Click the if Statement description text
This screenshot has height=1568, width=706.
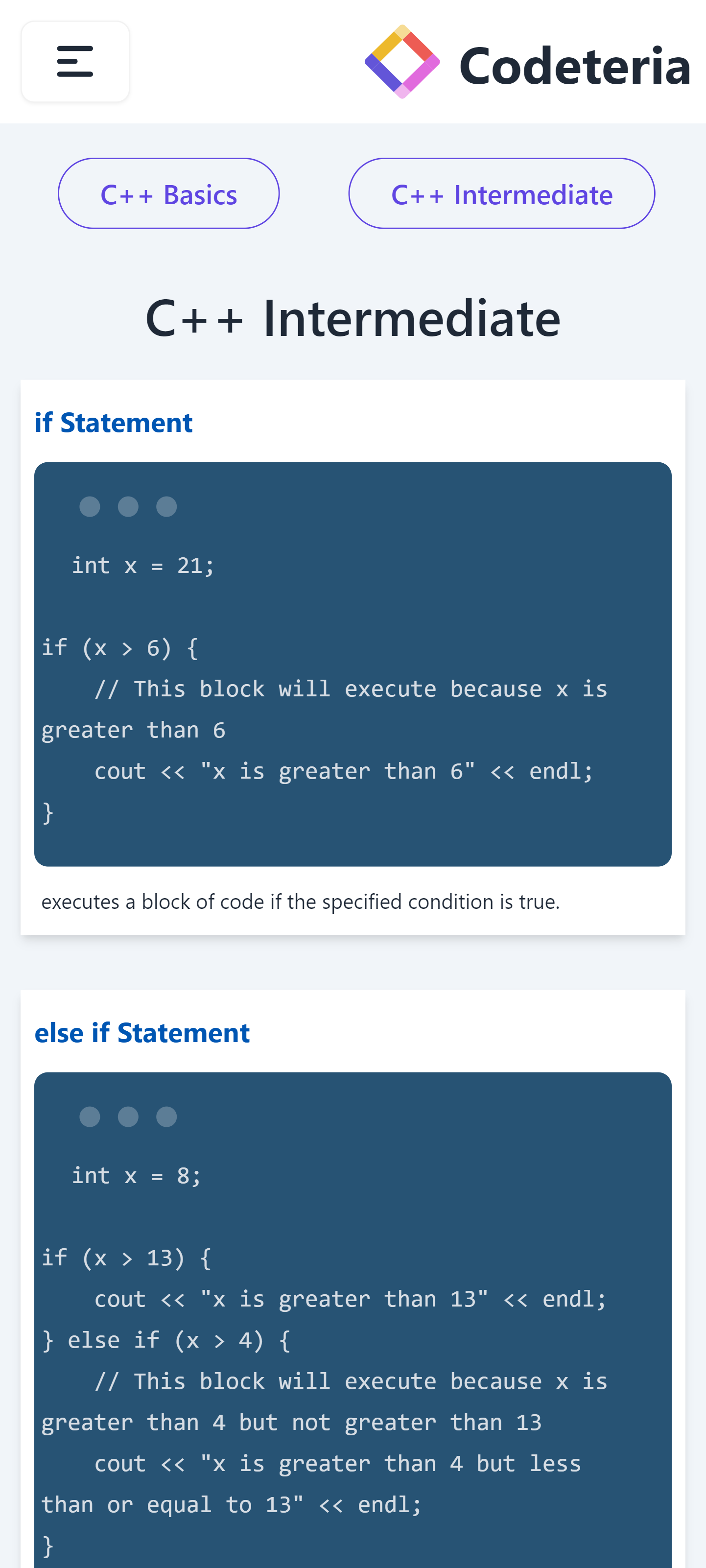click(301, 902)
